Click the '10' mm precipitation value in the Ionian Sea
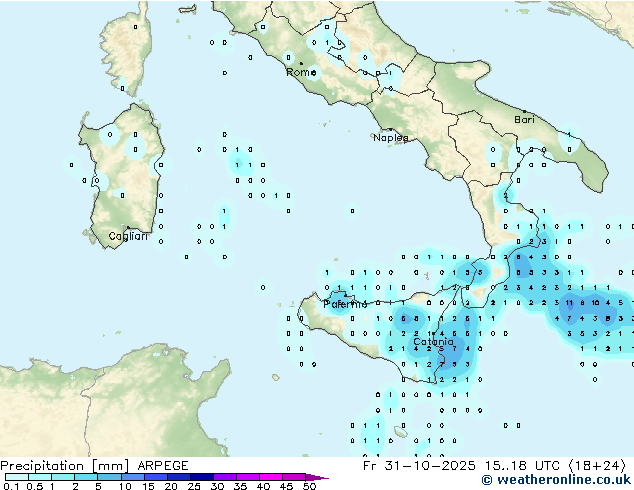This screenshot has width=634, height=490. [x=595, y=303]
